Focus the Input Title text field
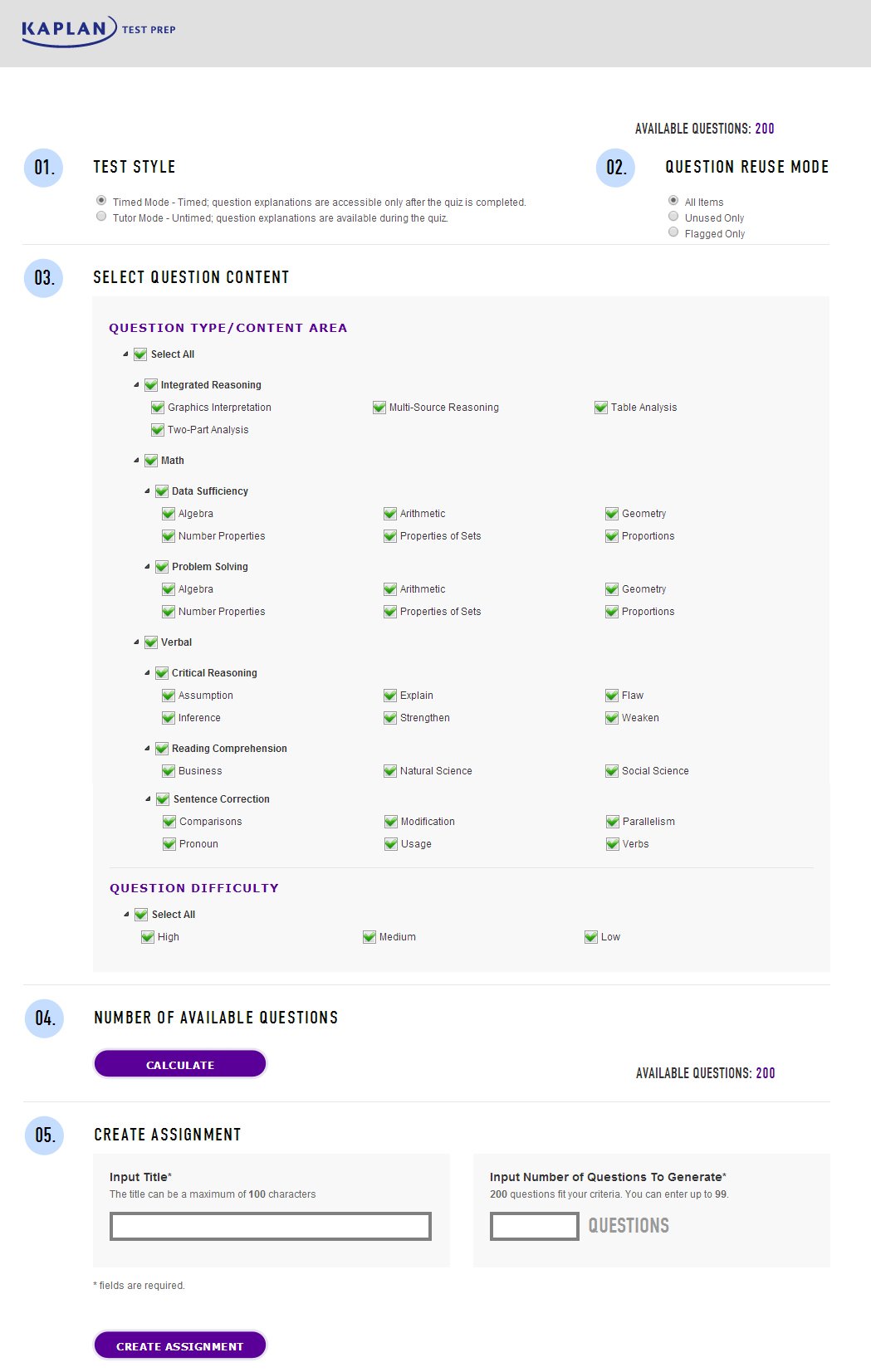 (271, 1226)
